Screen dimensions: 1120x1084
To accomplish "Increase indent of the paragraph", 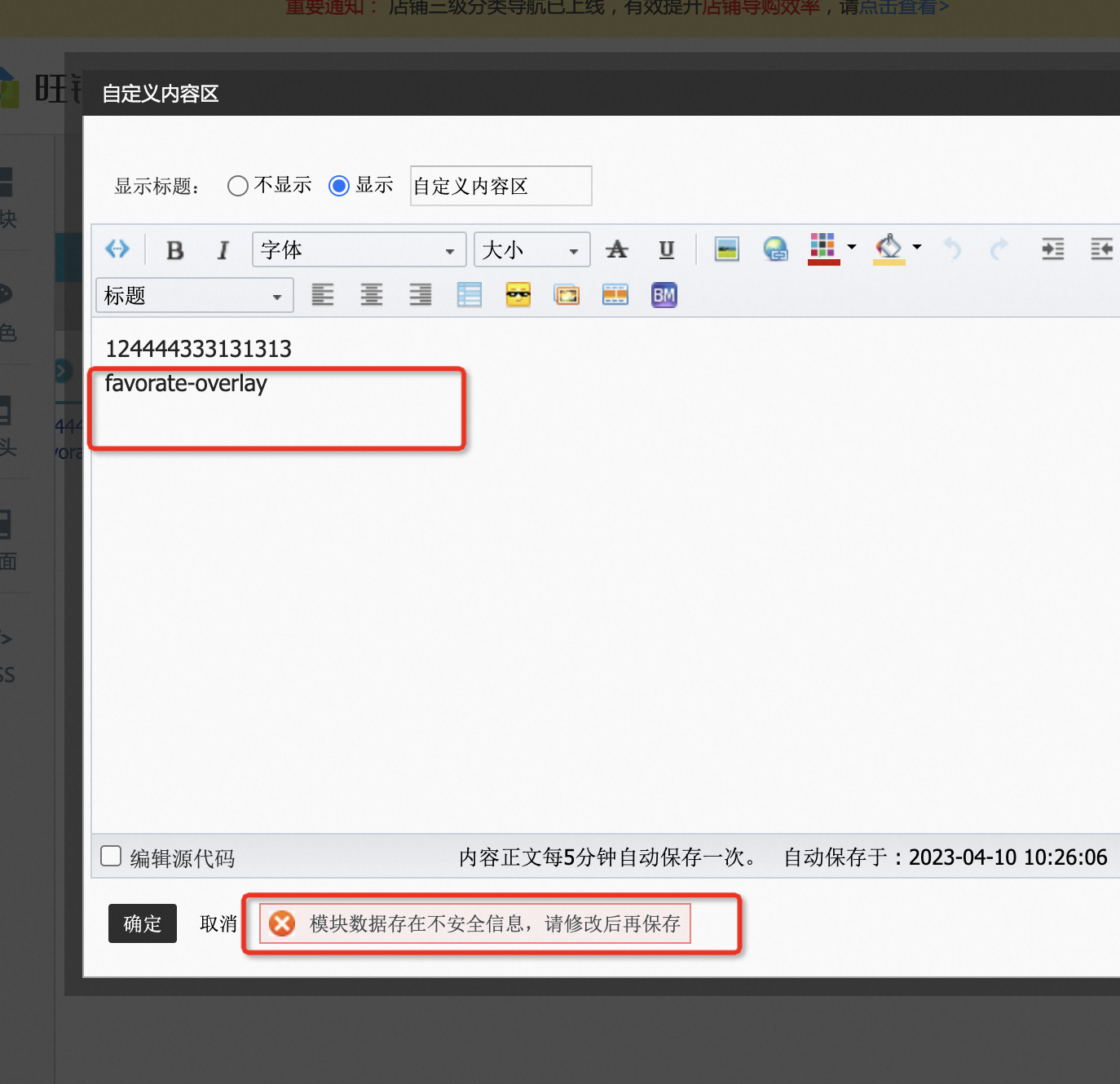I will 1052,249.
